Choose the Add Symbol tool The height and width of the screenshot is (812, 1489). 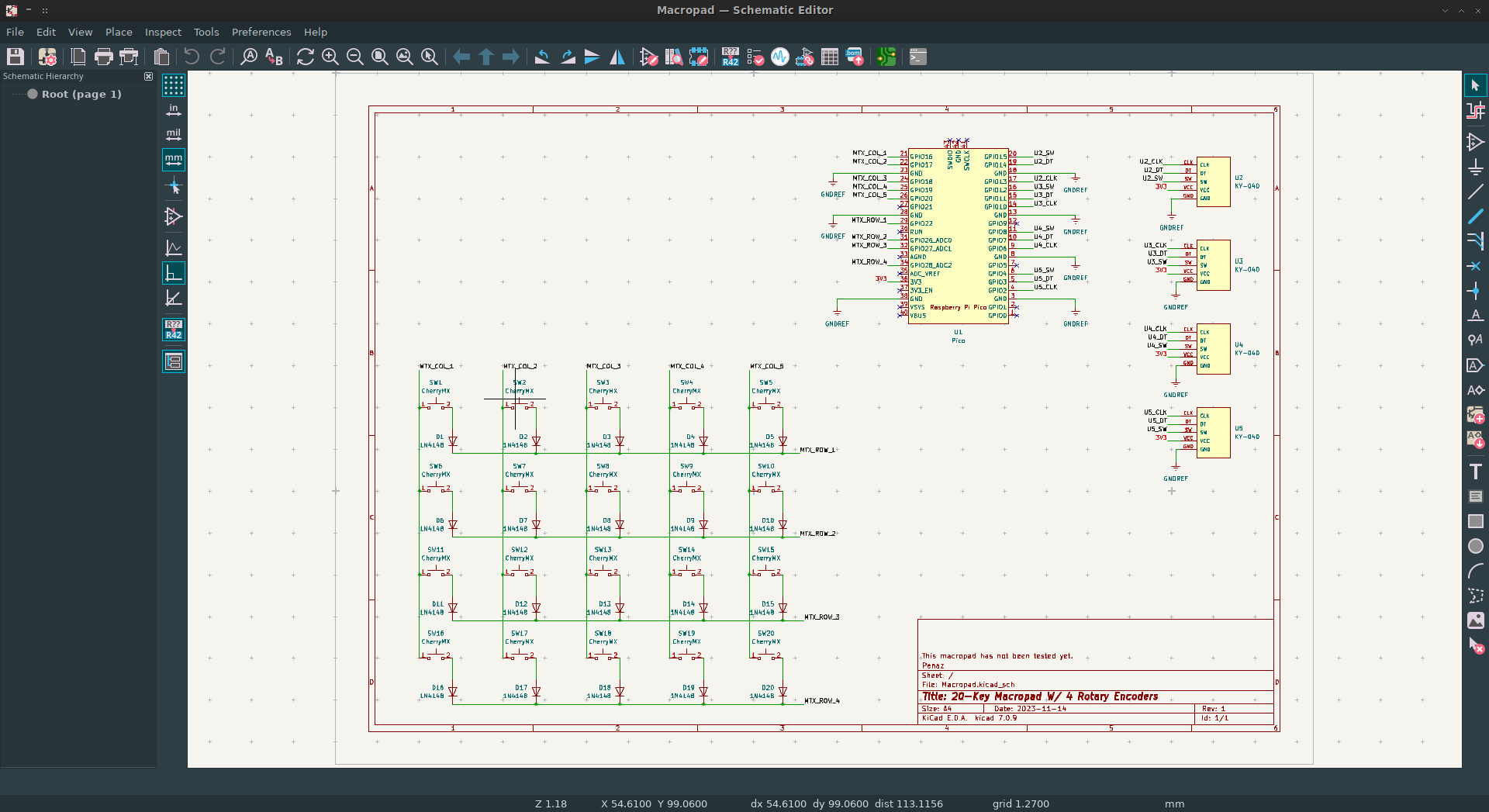click(x=1475, y=142)
